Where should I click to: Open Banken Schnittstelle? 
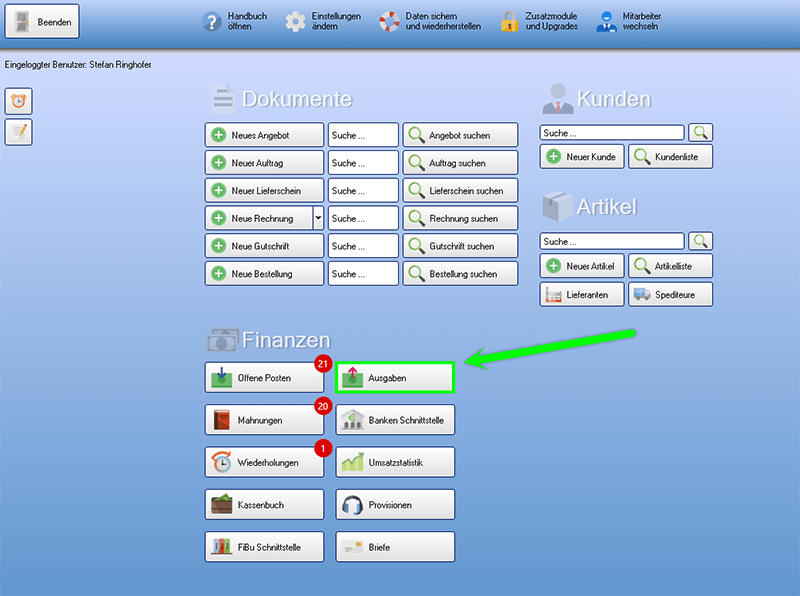click(395, 420)
